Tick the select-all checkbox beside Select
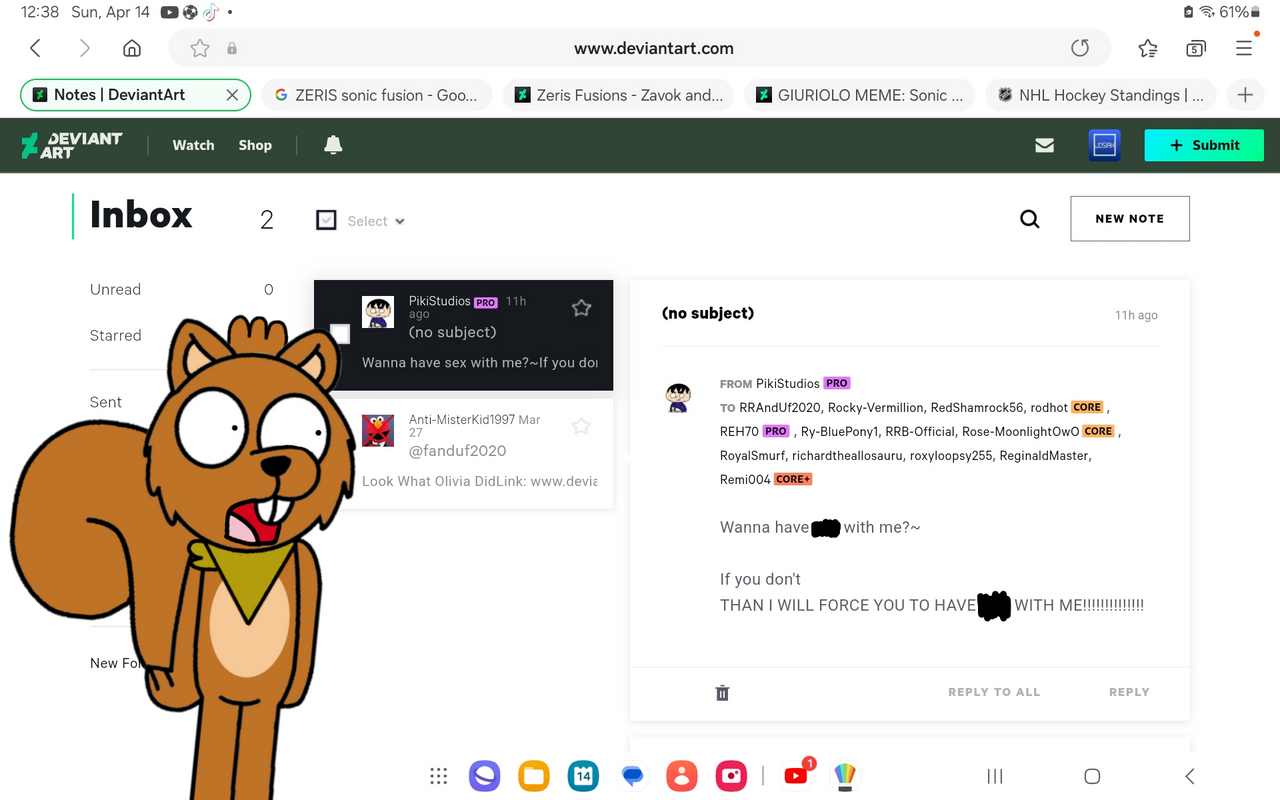Viewport: 1280px width, 800px height. [x=326, y=220]
